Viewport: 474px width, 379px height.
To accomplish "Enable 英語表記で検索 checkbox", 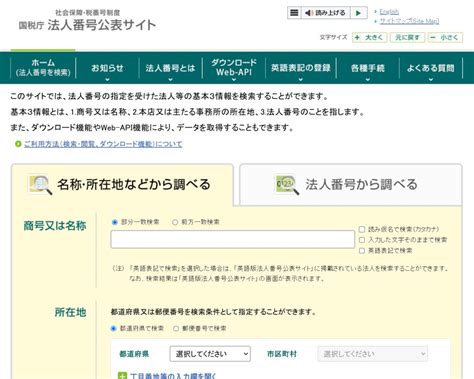I will coord(362,251).
